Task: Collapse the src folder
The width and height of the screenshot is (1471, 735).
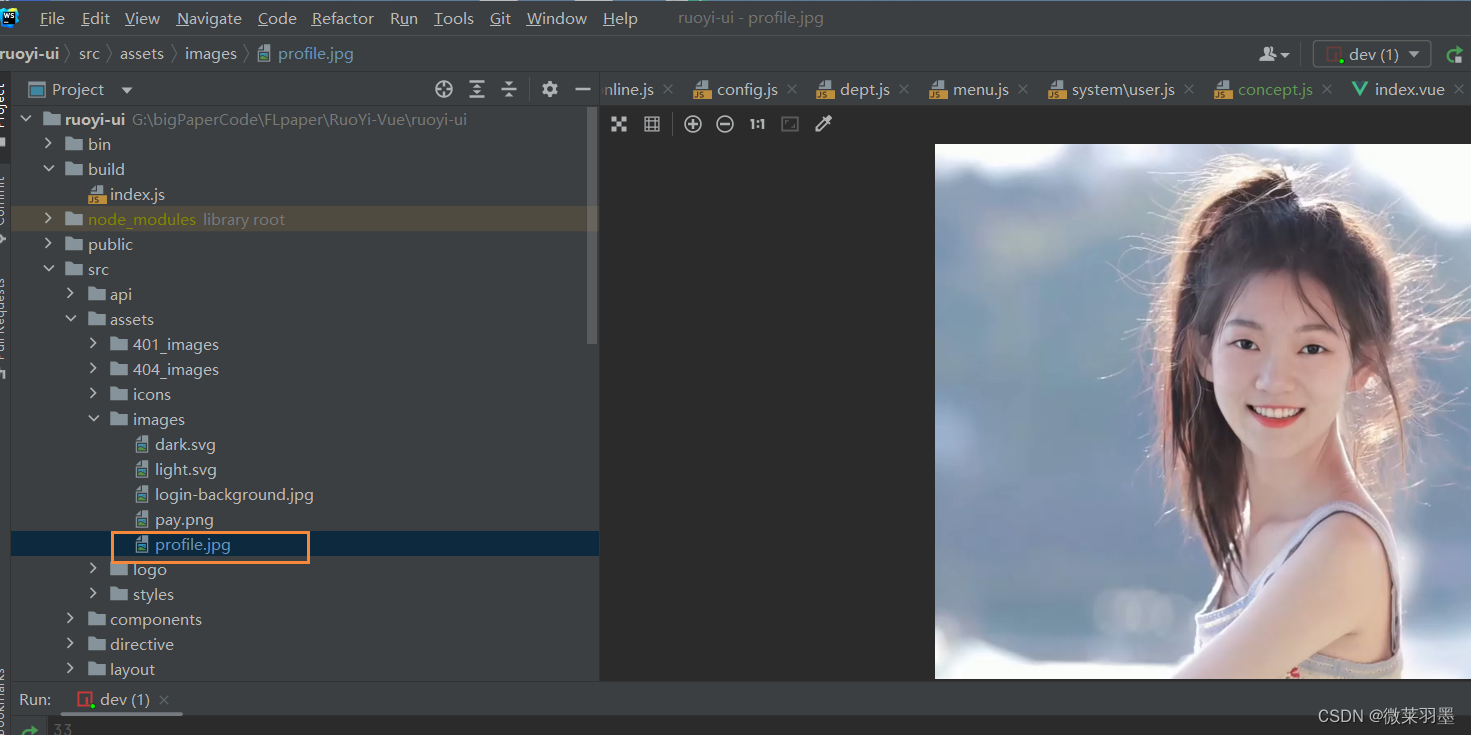Action: point(48,269)
